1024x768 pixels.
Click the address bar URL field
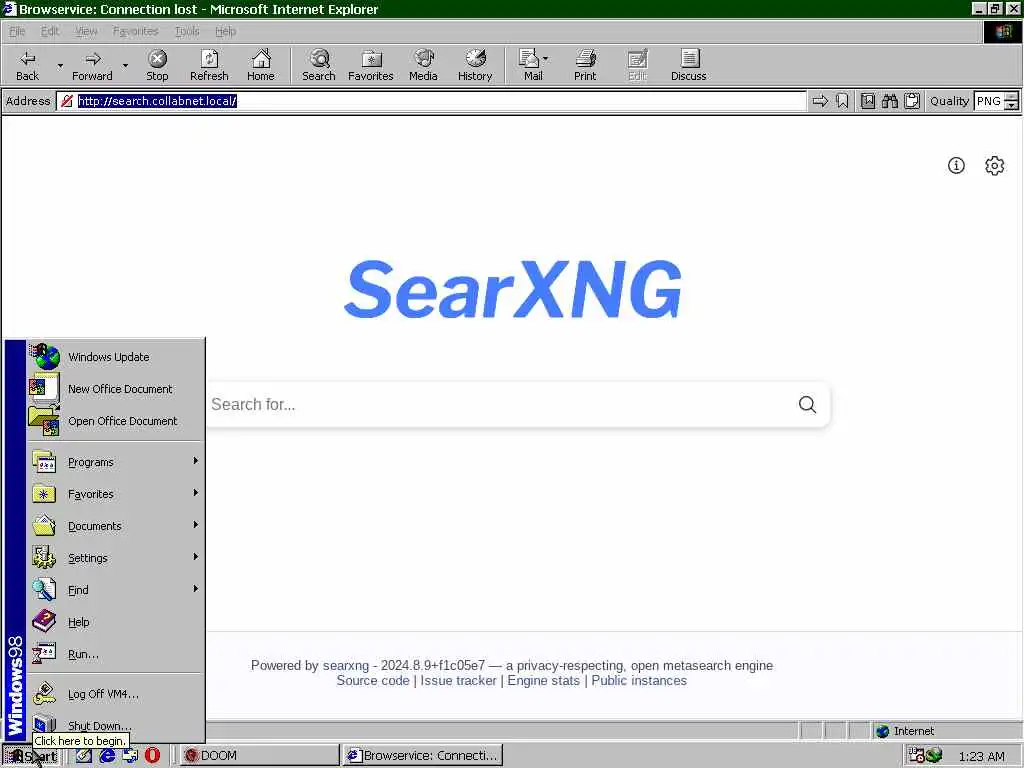coord(431,101)
